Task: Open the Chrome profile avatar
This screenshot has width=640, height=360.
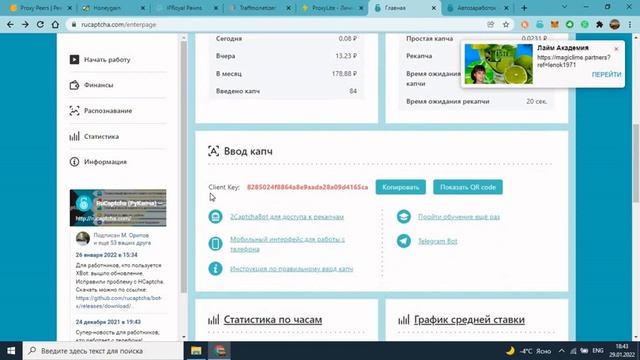Action: click(x=615, y=24)
